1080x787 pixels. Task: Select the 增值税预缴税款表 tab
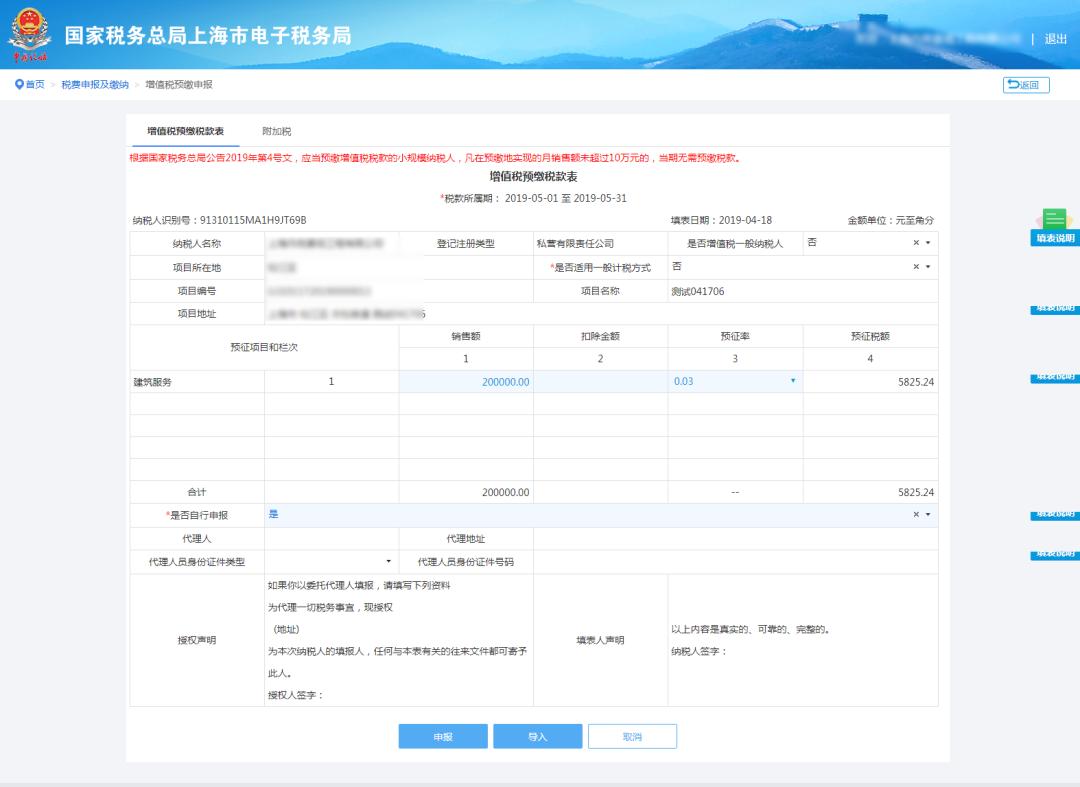(x=185, y=132)
